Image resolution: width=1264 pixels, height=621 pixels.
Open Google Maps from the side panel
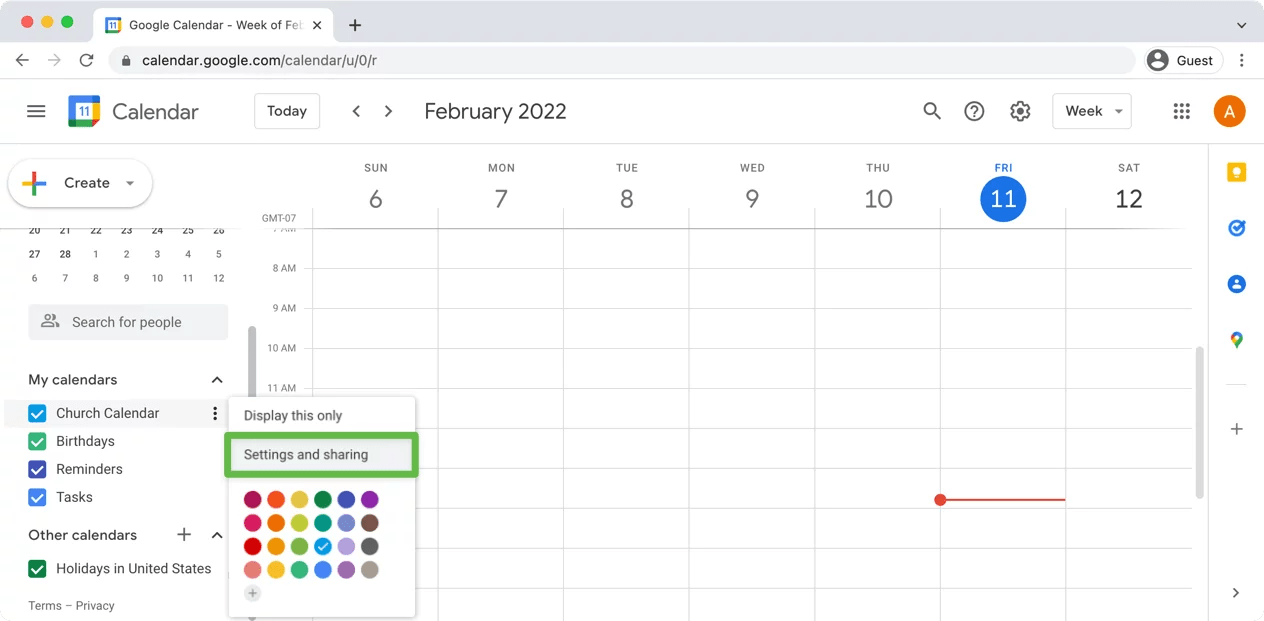1237,340
